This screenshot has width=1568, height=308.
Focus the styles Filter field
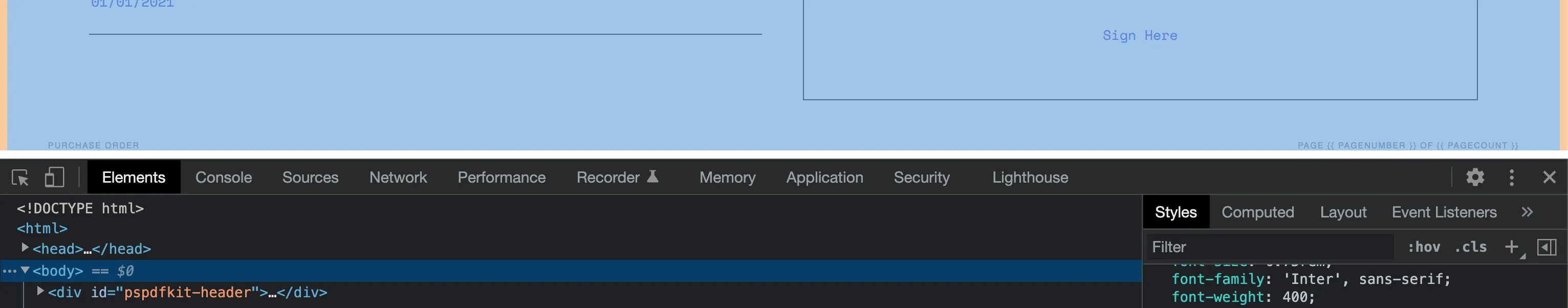pos(1270,247)
